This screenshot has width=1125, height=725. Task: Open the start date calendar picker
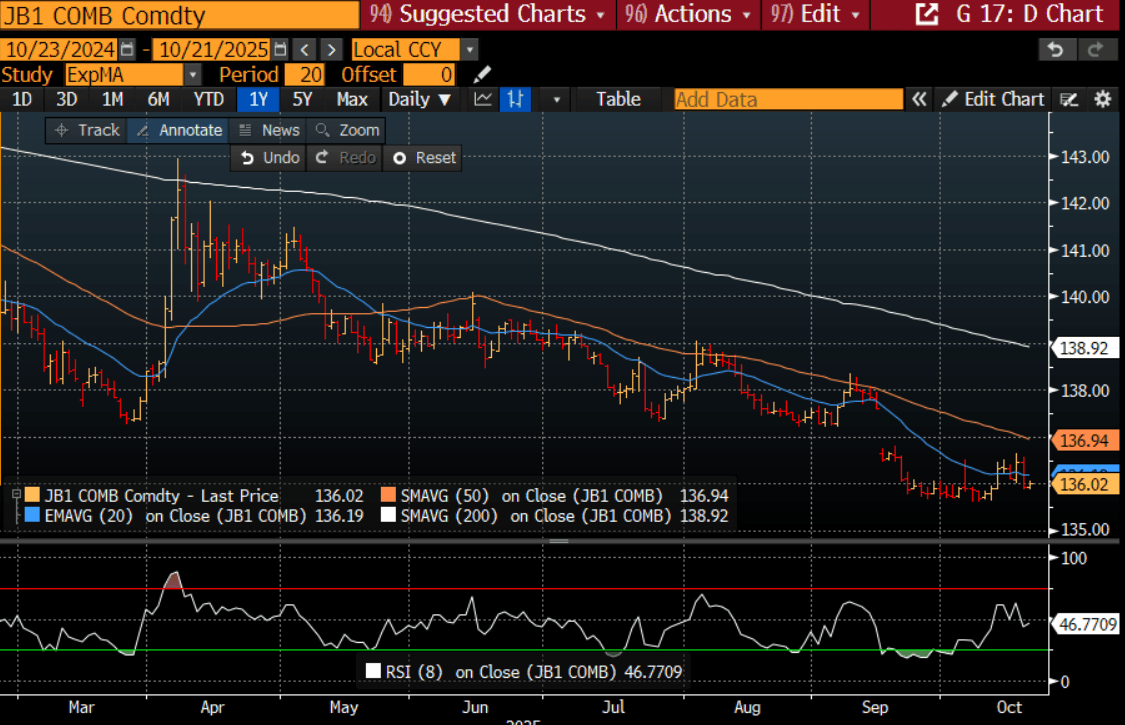coord(126,49)
